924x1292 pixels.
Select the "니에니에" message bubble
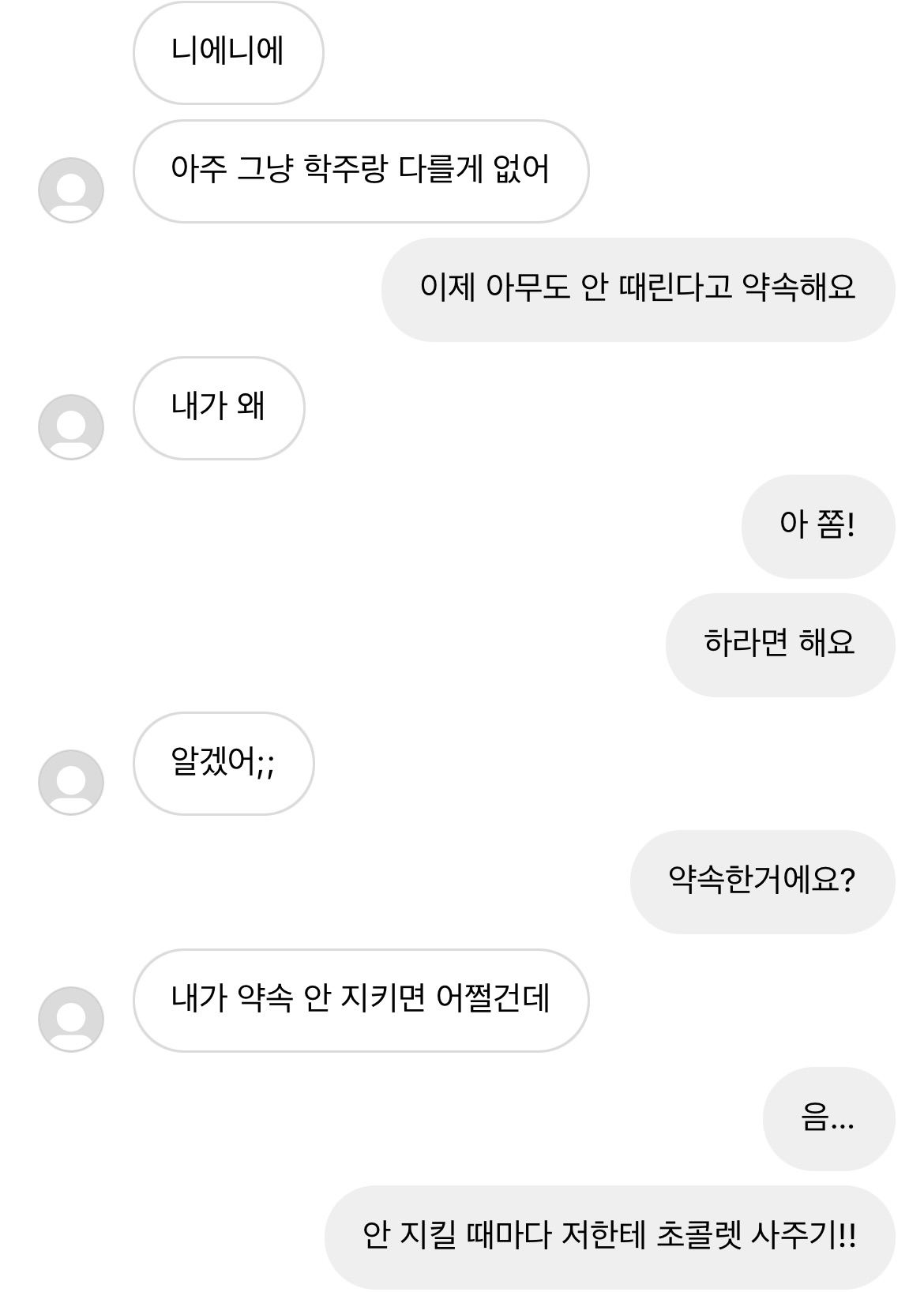(x=228, y=53)
